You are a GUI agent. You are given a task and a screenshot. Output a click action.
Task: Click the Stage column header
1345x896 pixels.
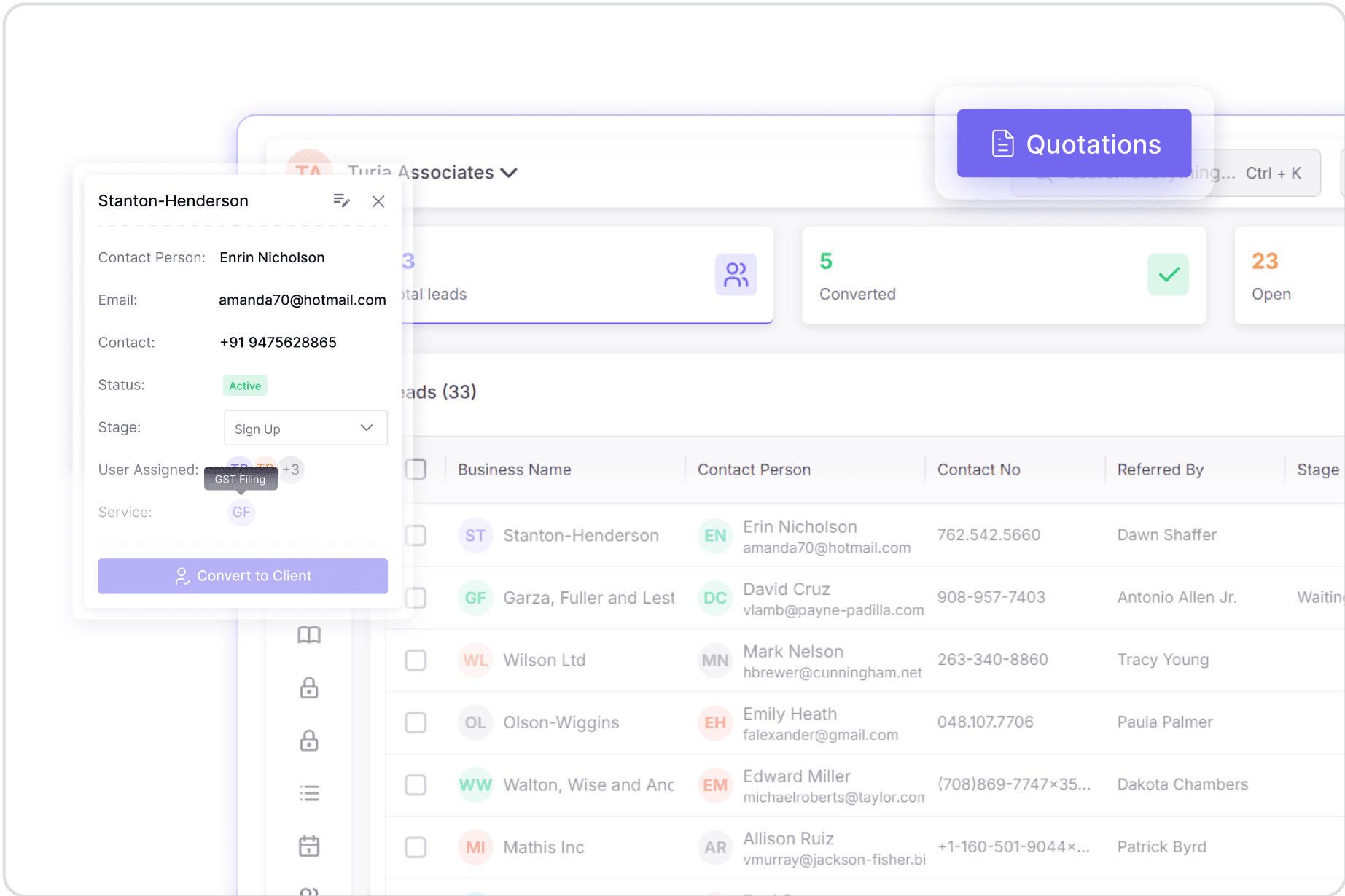1317,470
